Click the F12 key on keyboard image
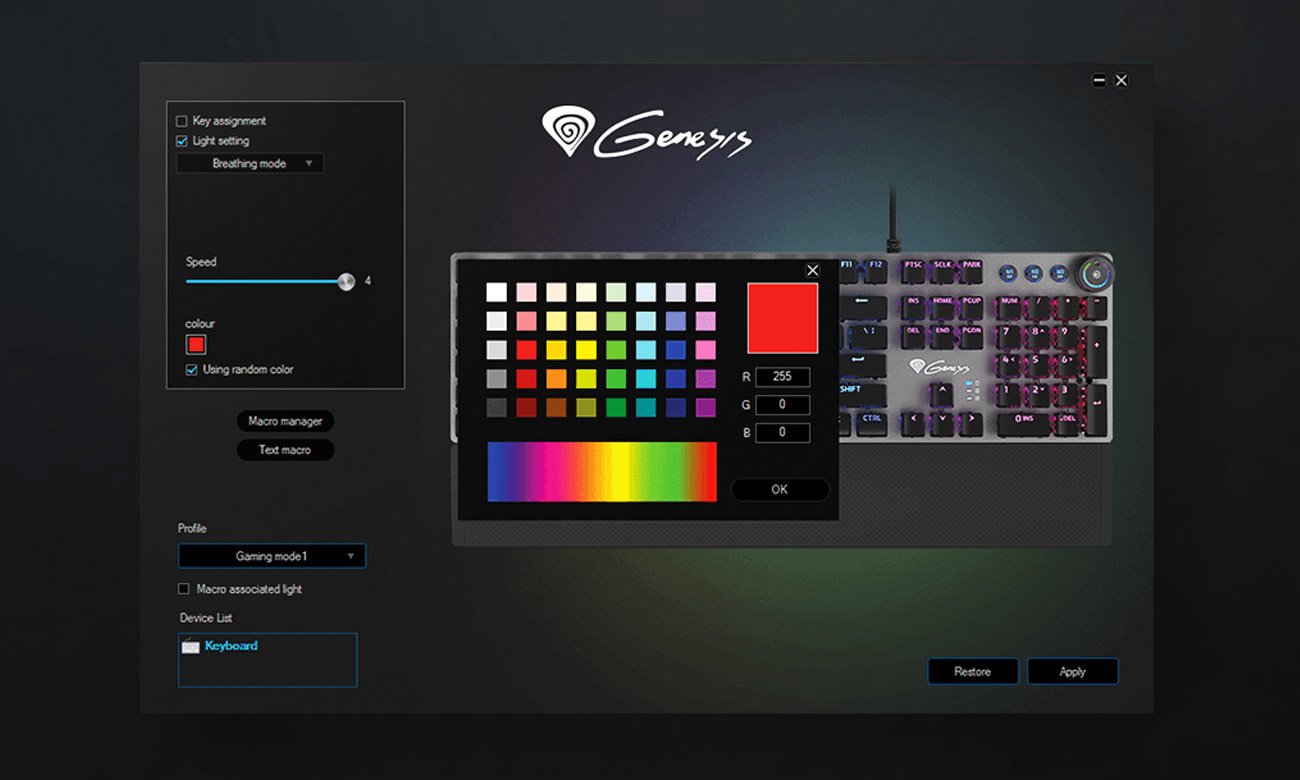This screenshot has height=780, width=1300. [x=876, y=272]
